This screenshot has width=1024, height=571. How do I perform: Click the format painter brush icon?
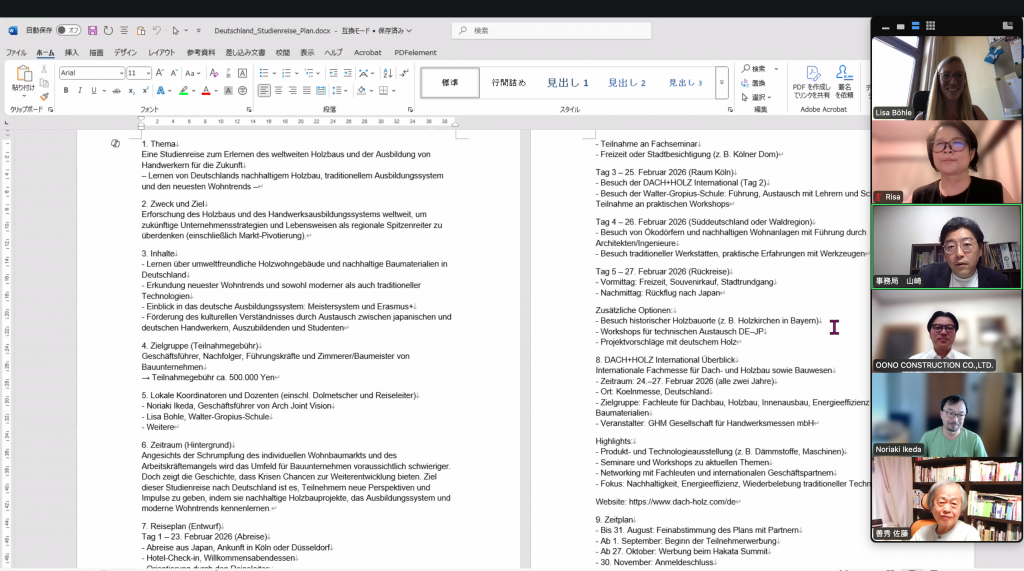click(44, 97)
